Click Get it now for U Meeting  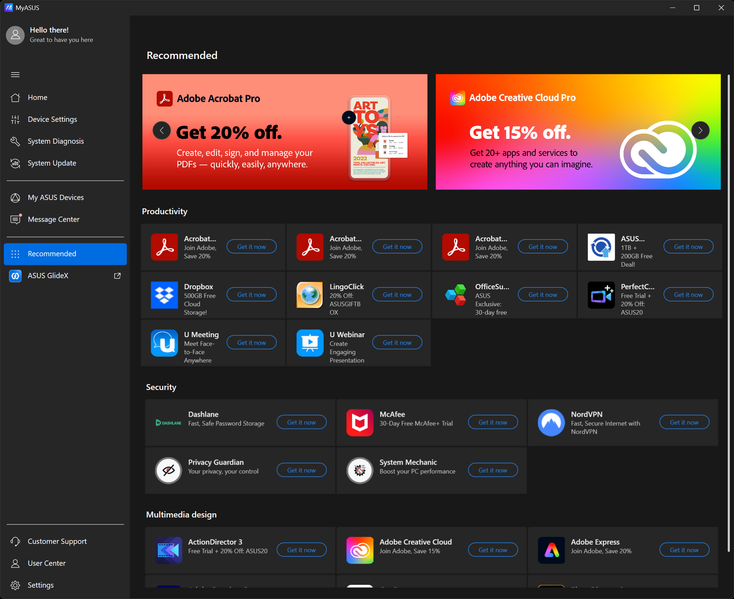pos(251,343)
